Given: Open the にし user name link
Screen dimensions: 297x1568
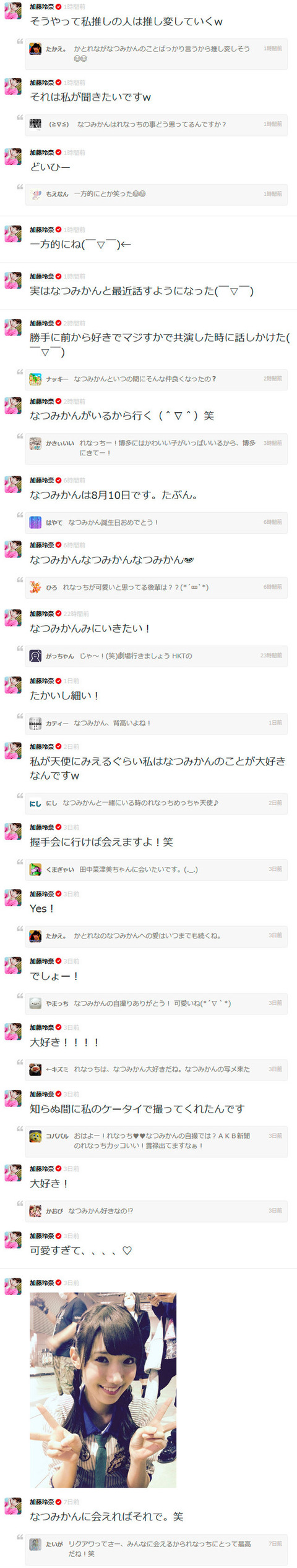Looking at the screenshot, I should [x=51, y=803].
